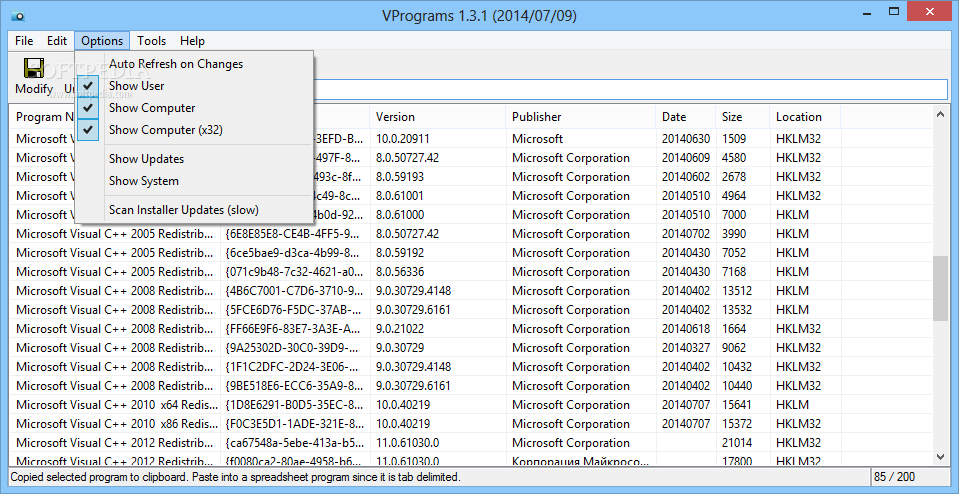
Task: Close the Options menu
Action: click(x=102, y=41)
